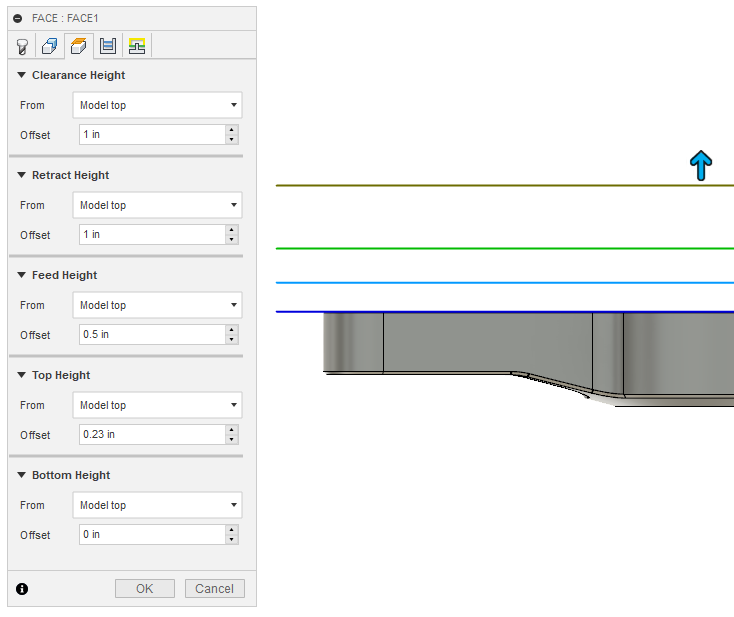Image resolution: width=734 pixels, height=617 pixels.
Task: Click Feed Height Offset field 0.5 in
Action: coord(152,334)
